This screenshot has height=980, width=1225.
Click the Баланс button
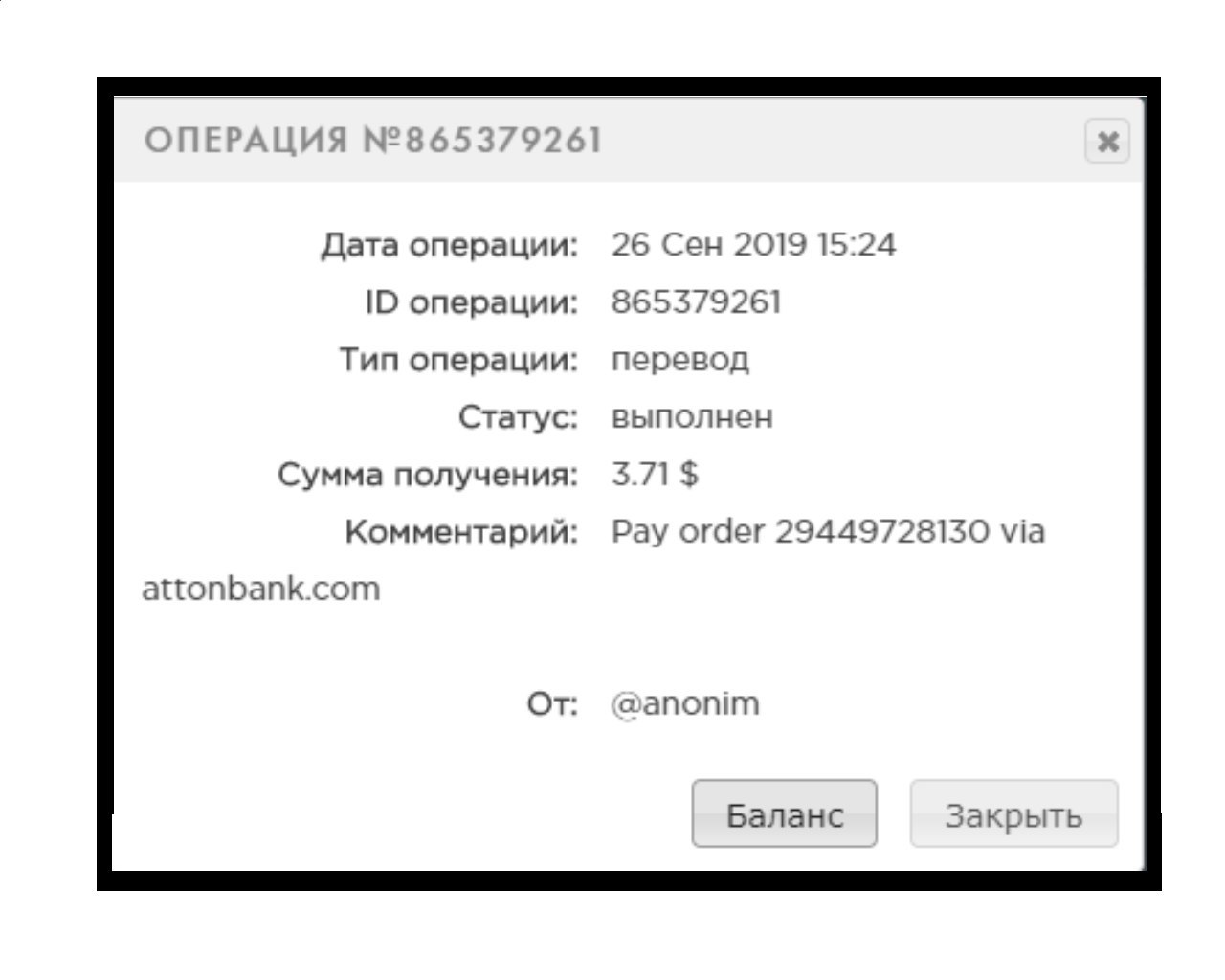(784, 813)
